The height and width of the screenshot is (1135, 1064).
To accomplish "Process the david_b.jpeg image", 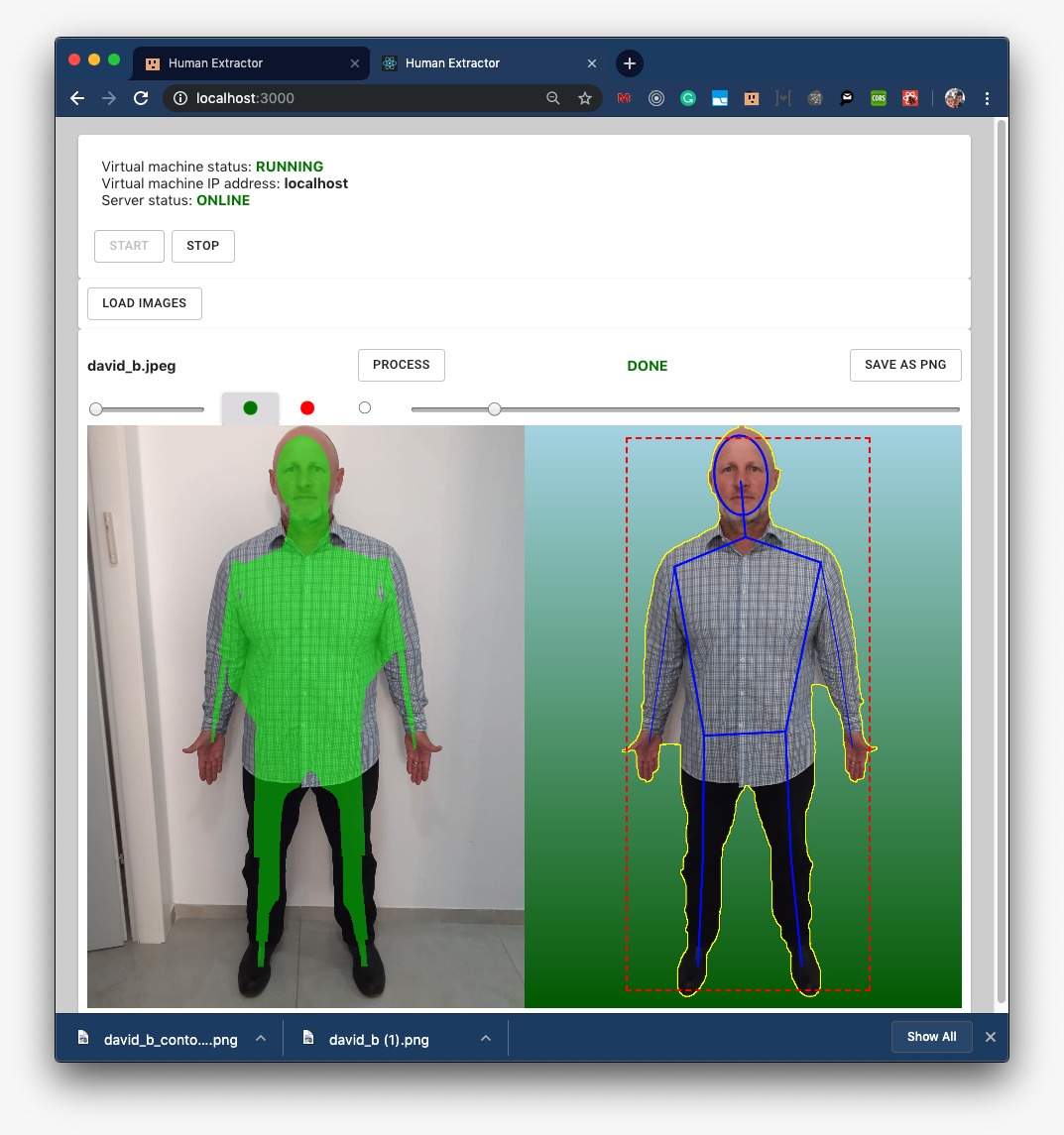I will [x=402, y=366].
